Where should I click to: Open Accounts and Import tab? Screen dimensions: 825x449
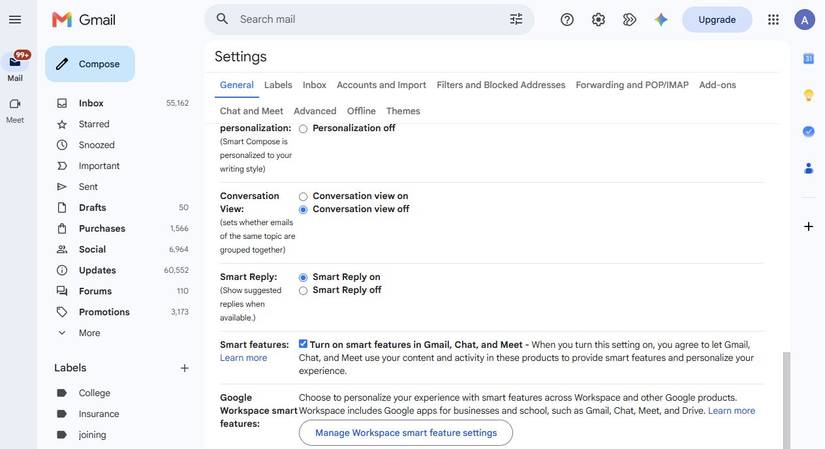[x=381, y=85]
